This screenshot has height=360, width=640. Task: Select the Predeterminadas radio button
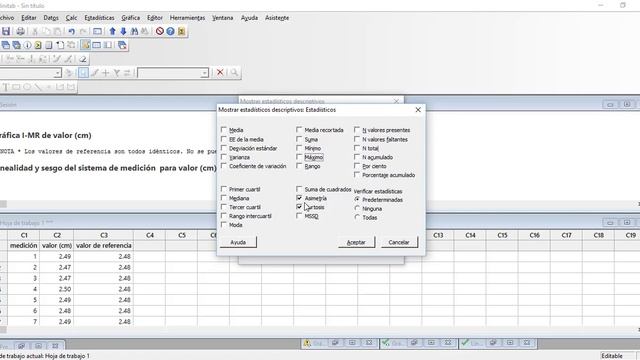[x=357, y=200]
